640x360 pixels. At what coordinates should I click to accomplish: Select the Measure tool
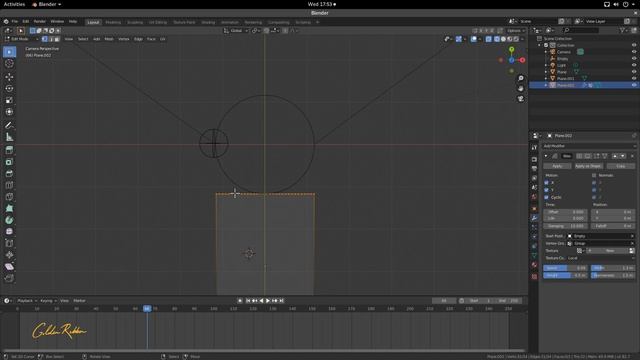click(9, 137)
